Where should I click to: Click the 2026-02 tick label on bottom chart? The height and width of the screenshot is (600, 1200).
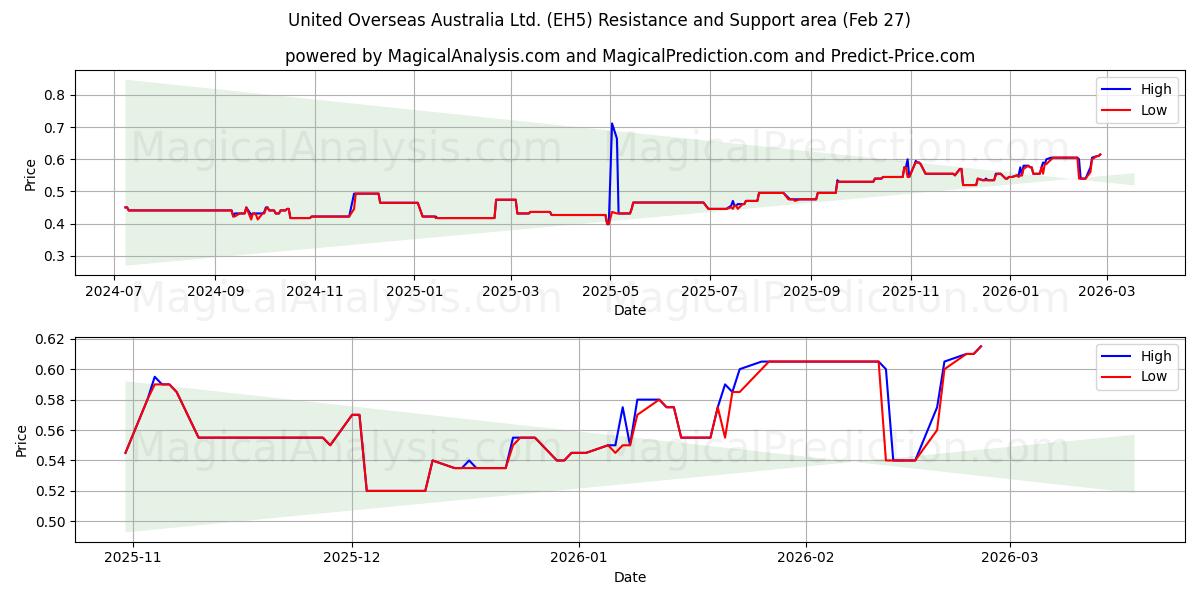(x=806, y=557)
